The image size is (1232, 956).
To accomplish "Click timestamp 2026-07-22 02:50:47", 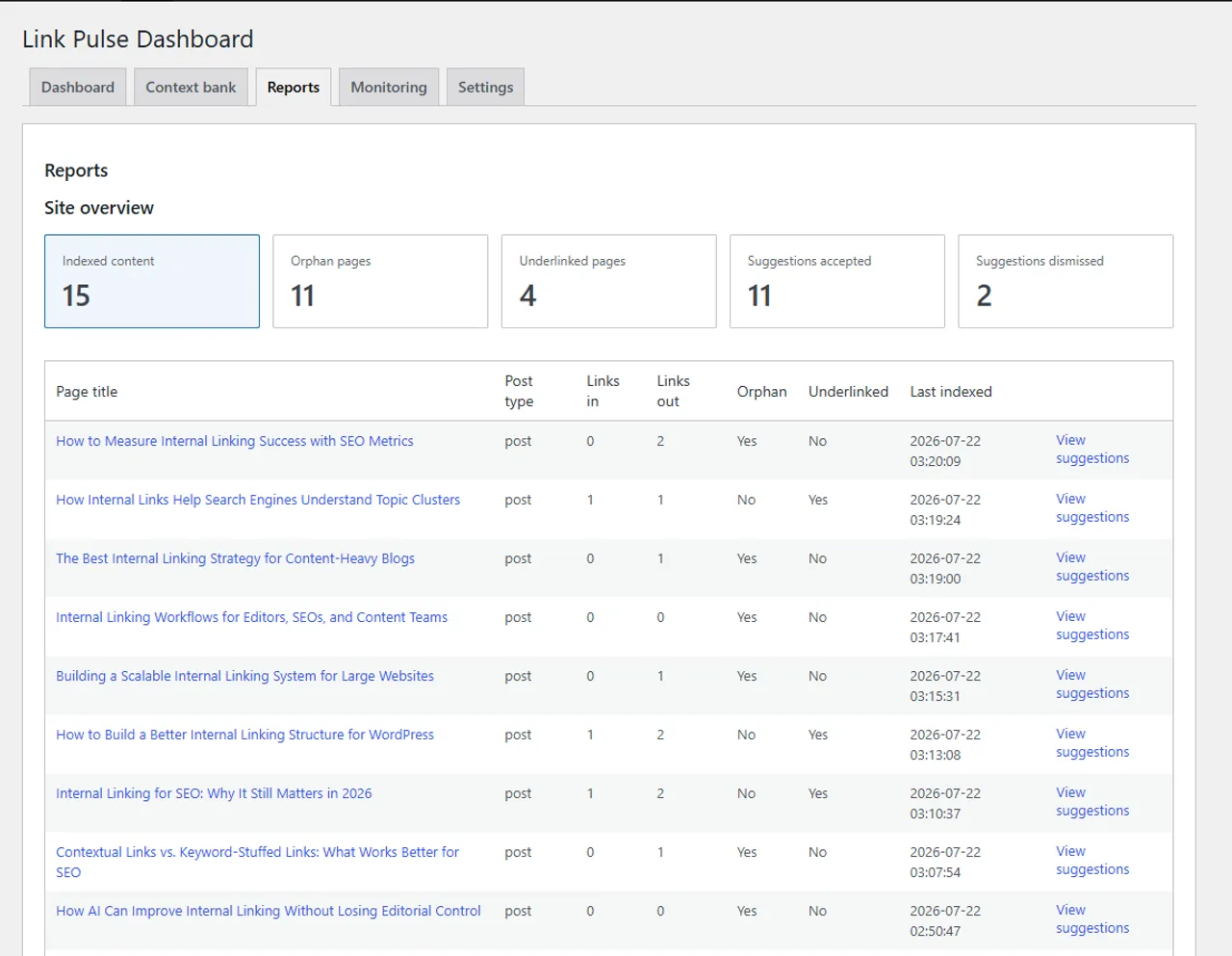I will click(x=945, y=920).
